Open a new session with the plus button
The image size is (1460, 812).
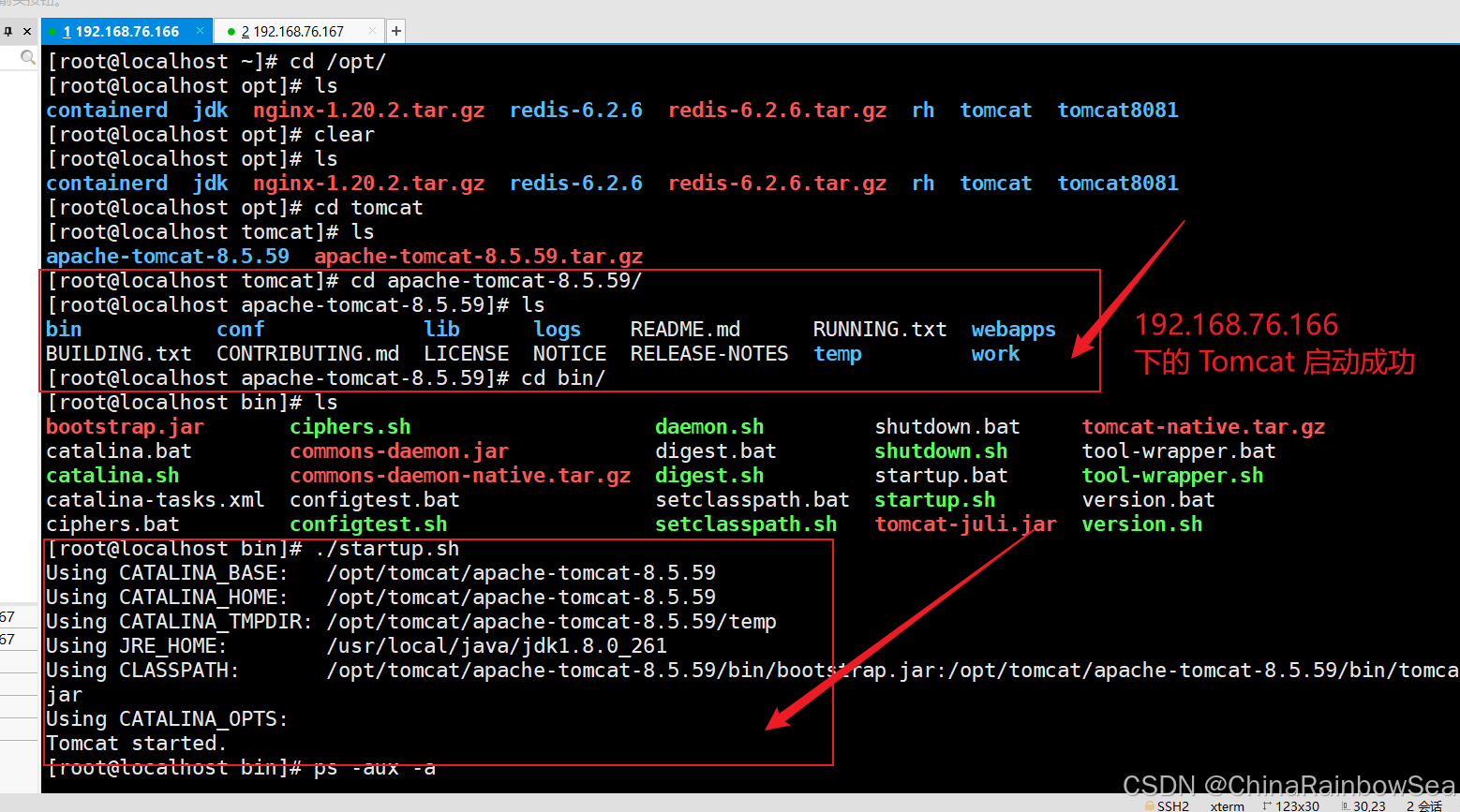[395, 31]
